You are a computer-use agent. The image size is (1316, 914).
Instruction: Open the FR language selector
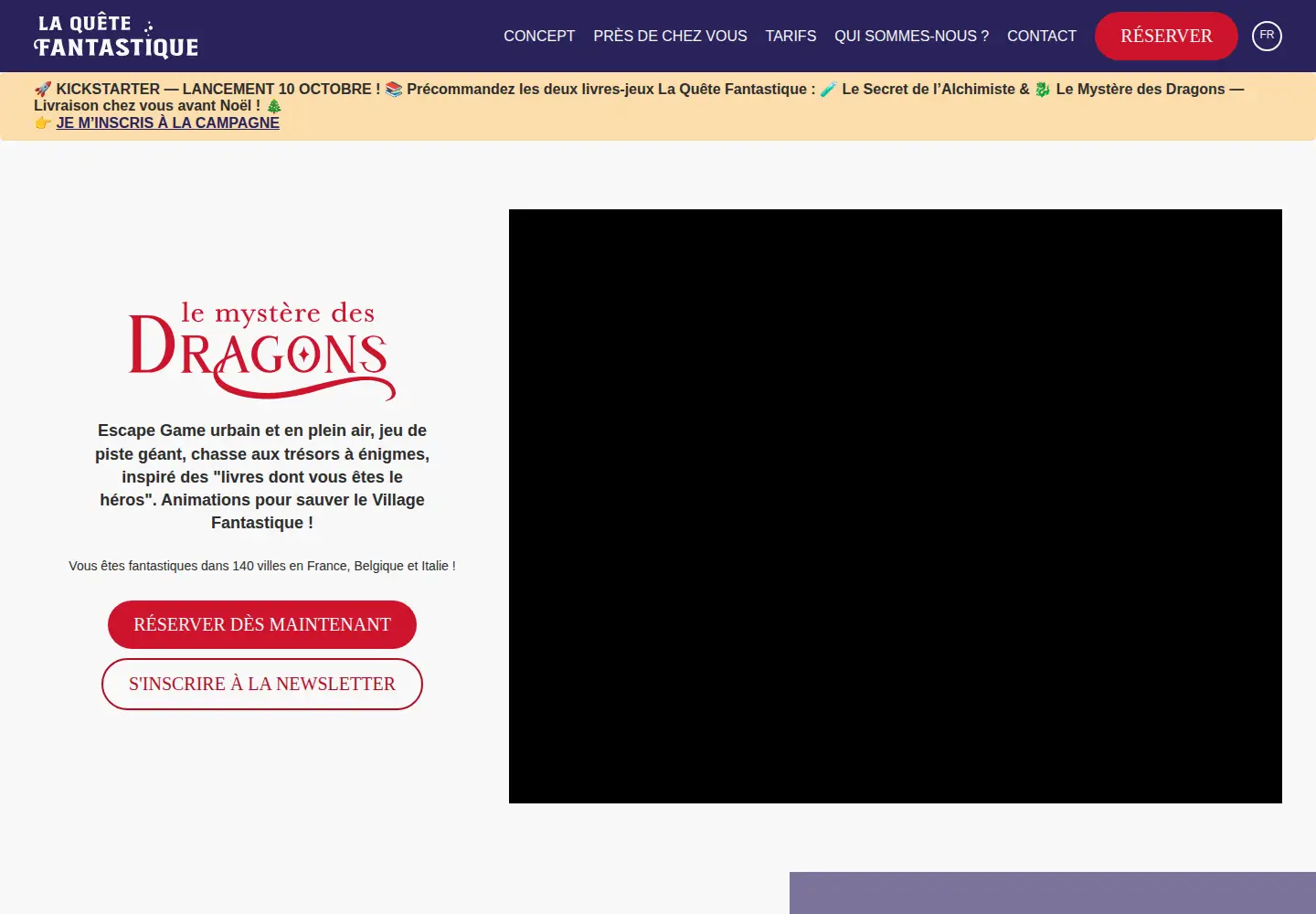coord(1267,36)
